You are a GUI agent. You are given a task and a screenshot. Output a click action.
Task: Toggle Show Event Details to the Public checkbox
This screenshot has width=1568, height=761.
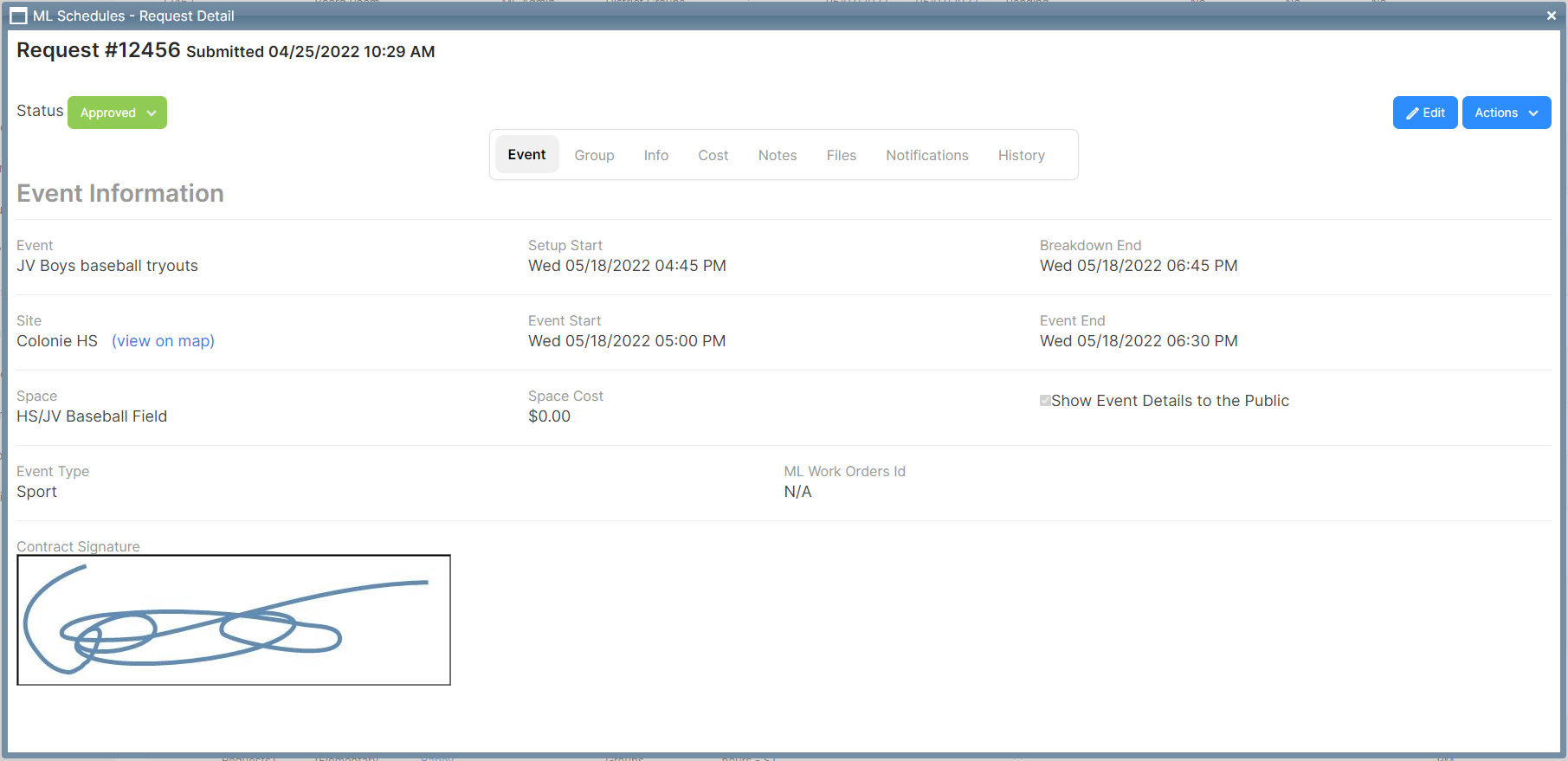[1045, 401]
